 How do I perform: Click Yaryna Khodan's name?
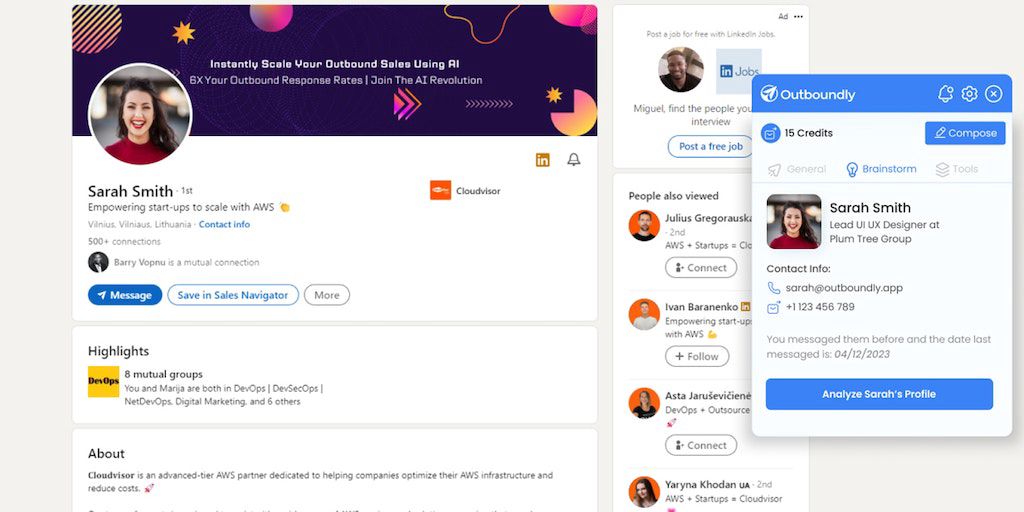tap(701, 485)
